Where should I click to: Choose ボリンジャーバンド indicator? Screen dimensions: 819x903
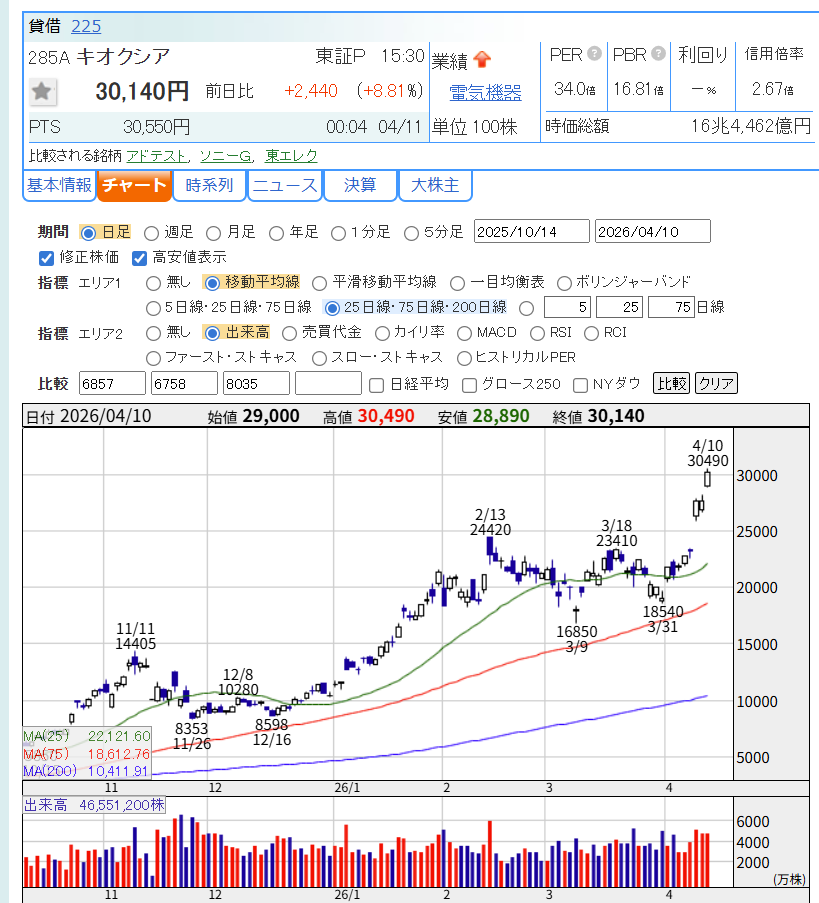click(564, 283)
